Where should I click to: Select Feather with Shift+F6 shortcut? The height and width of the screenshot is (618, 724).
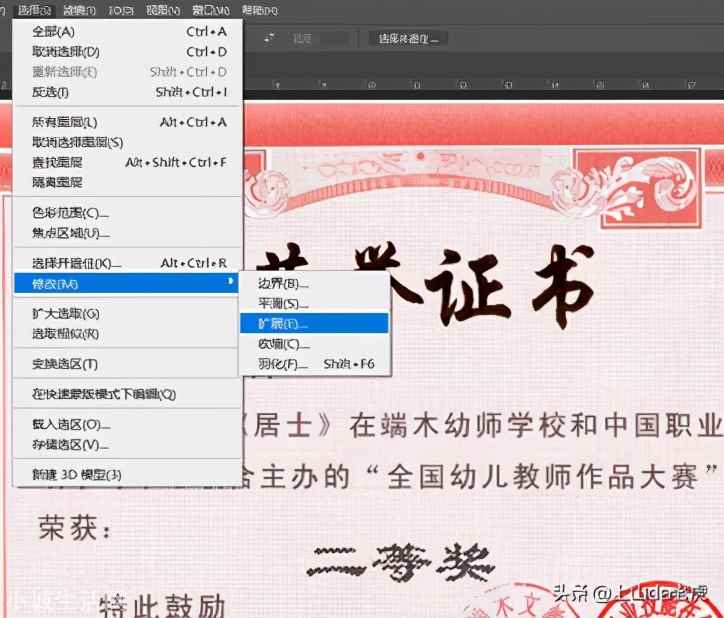(314, 364)
